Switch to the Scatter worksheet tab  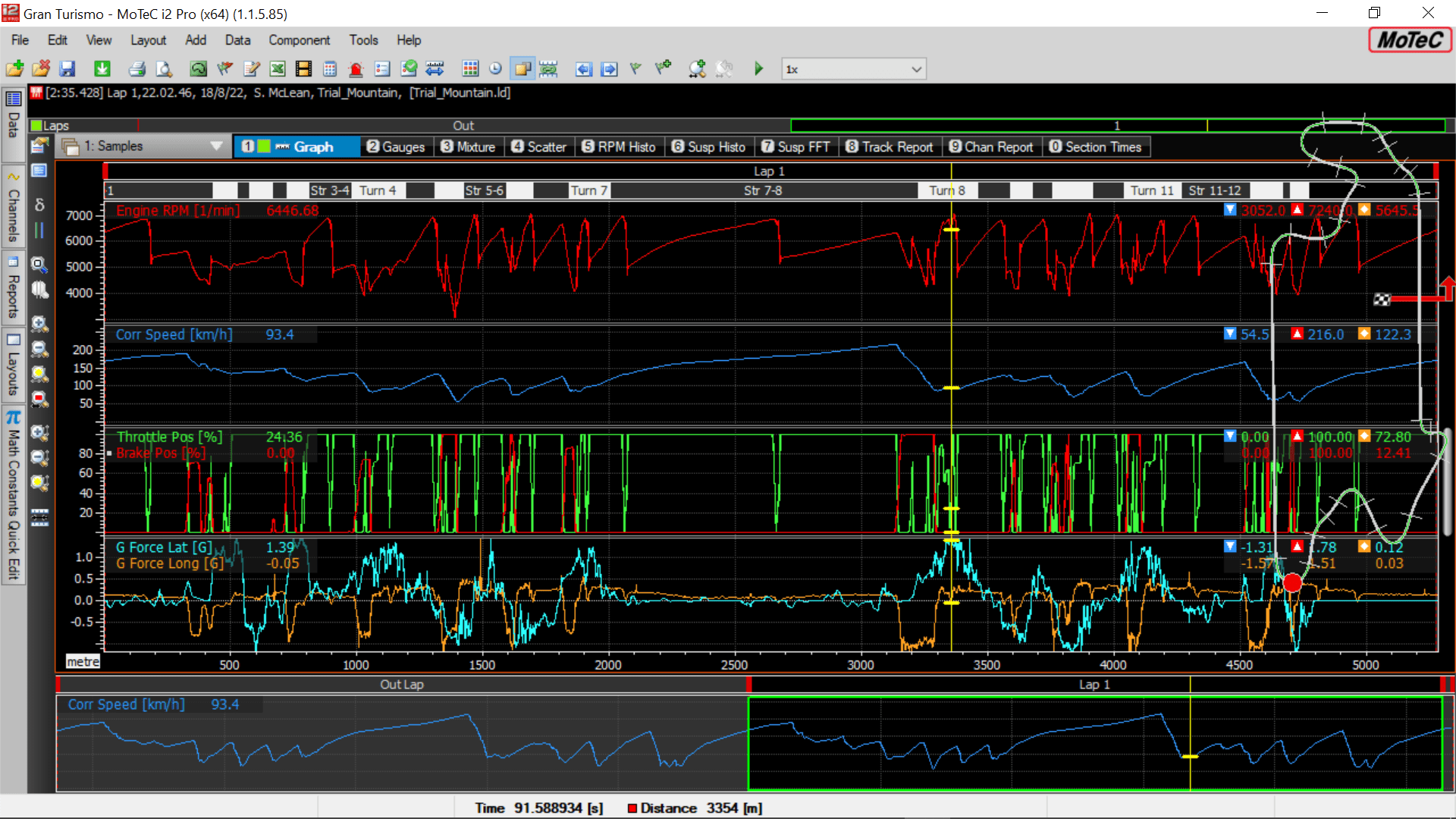pos(538,147)
